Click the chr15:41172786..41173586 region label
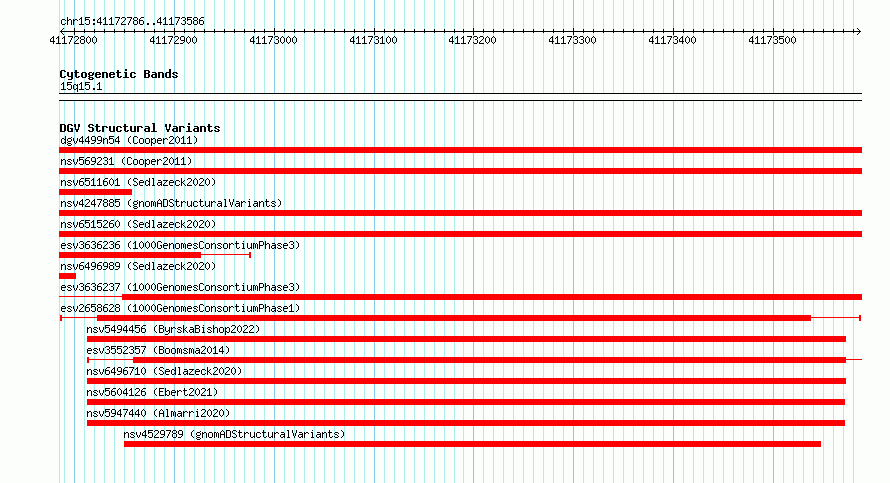Screen dimensions: 890x483 pos(132,22)
